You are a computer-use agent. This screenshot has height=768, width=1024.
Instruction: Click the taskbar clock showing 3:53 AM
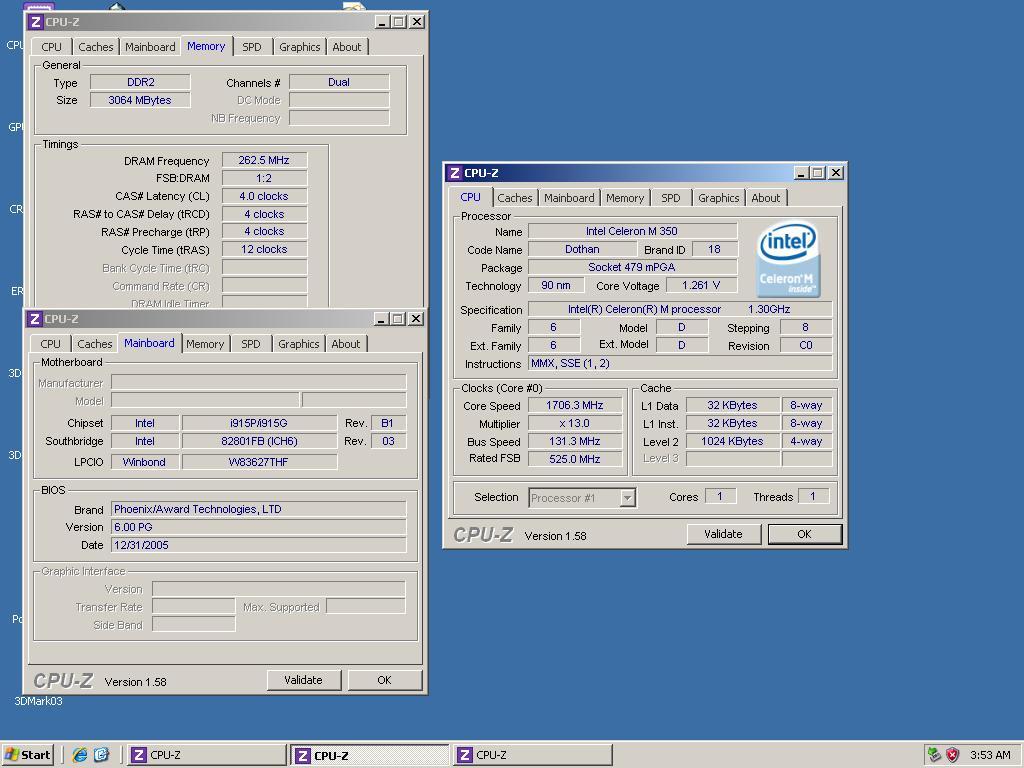tap(990, 755)
